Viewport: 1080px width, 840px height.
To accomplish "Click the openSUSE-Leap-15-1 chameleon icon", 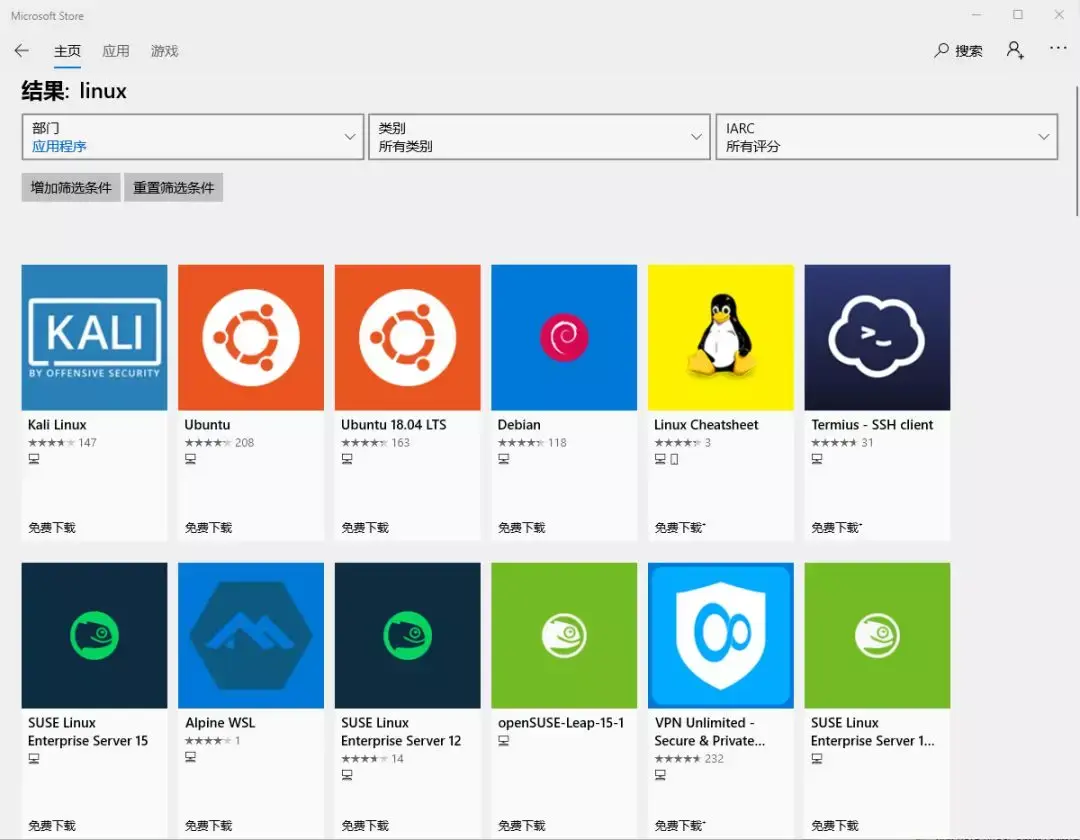I will coord(564,635).
